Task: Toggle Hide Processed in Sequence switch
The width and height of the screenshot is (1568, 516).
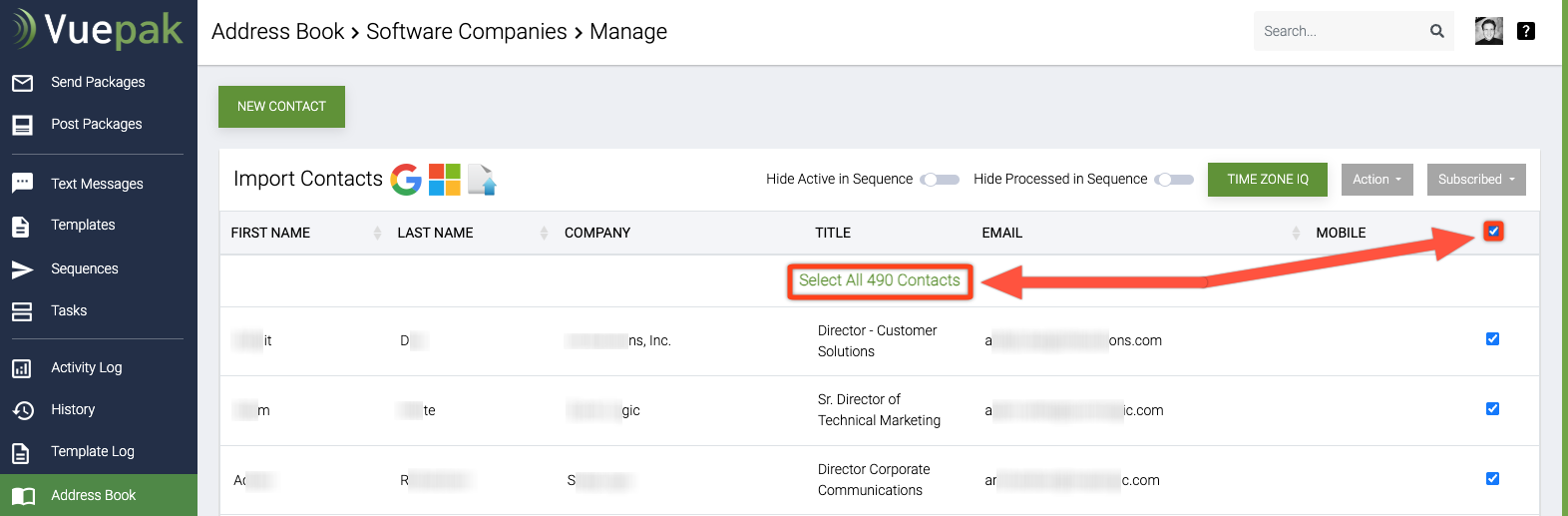Action: 1174,180
